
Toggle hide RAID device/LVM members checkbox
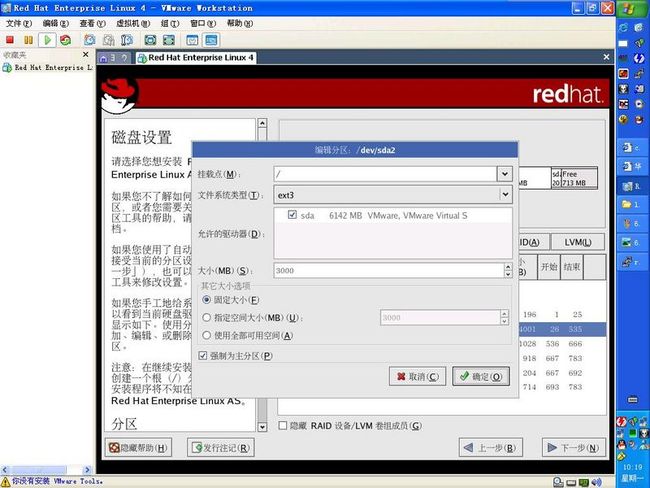(x=283, y=425)
